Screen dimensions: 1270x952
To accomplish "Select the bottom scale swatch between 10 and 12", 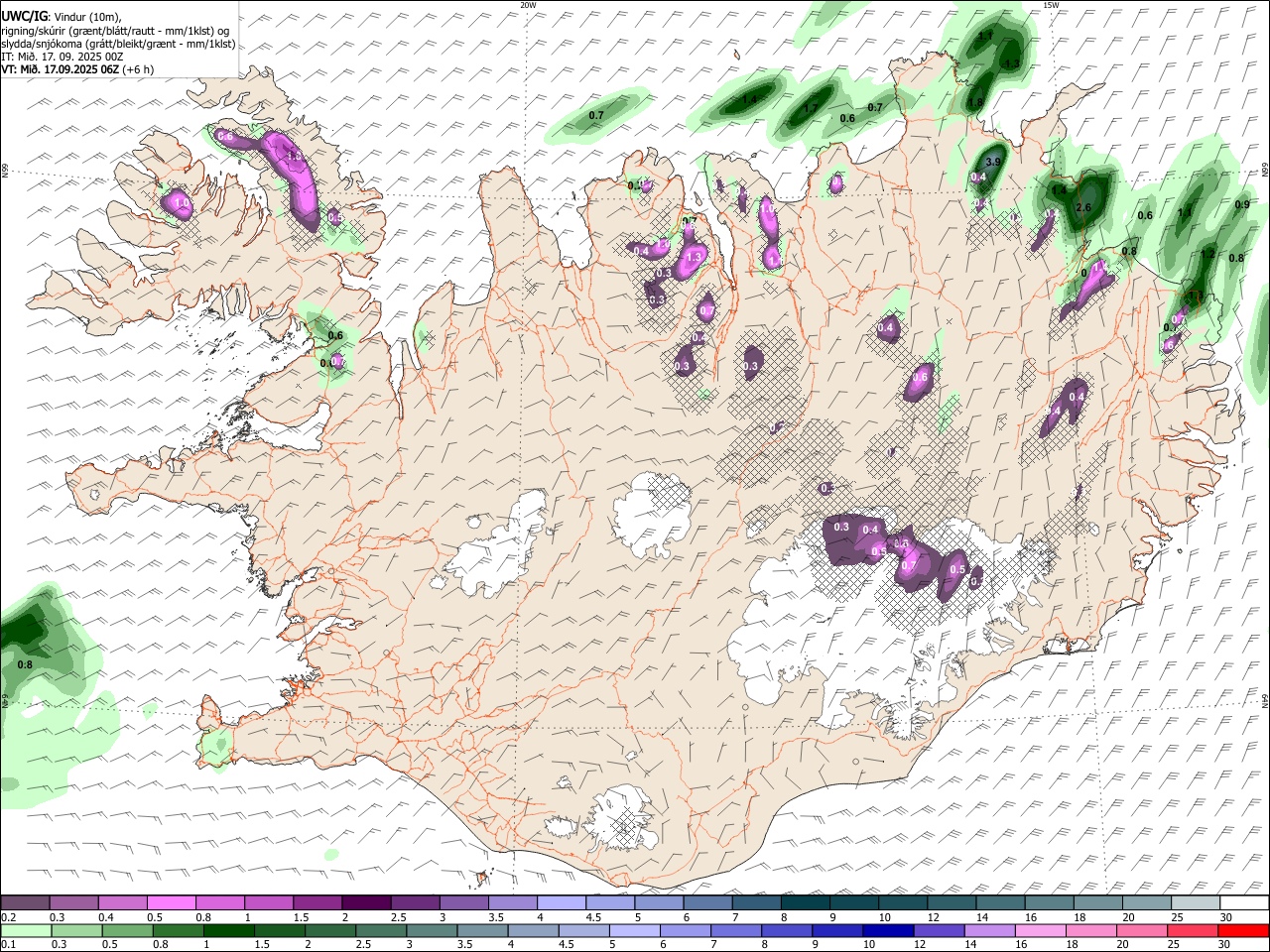I will tap(889, 930).
